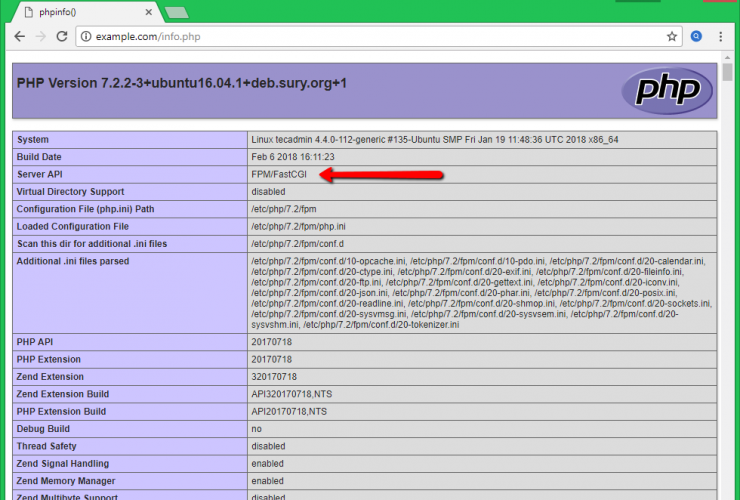Click the Thread Safety row label
The image size is (740, 500).
[46, 446]
